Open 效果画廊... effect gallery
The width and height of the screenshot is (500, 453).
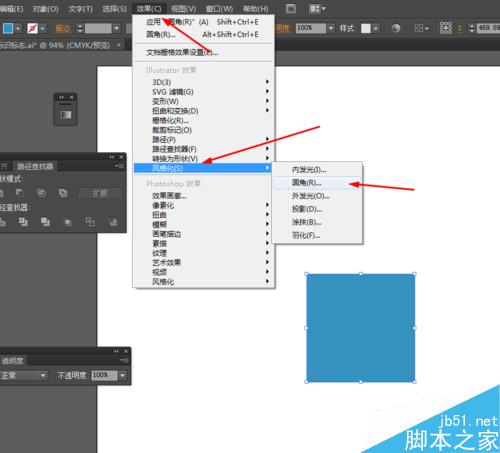[203, 196]
